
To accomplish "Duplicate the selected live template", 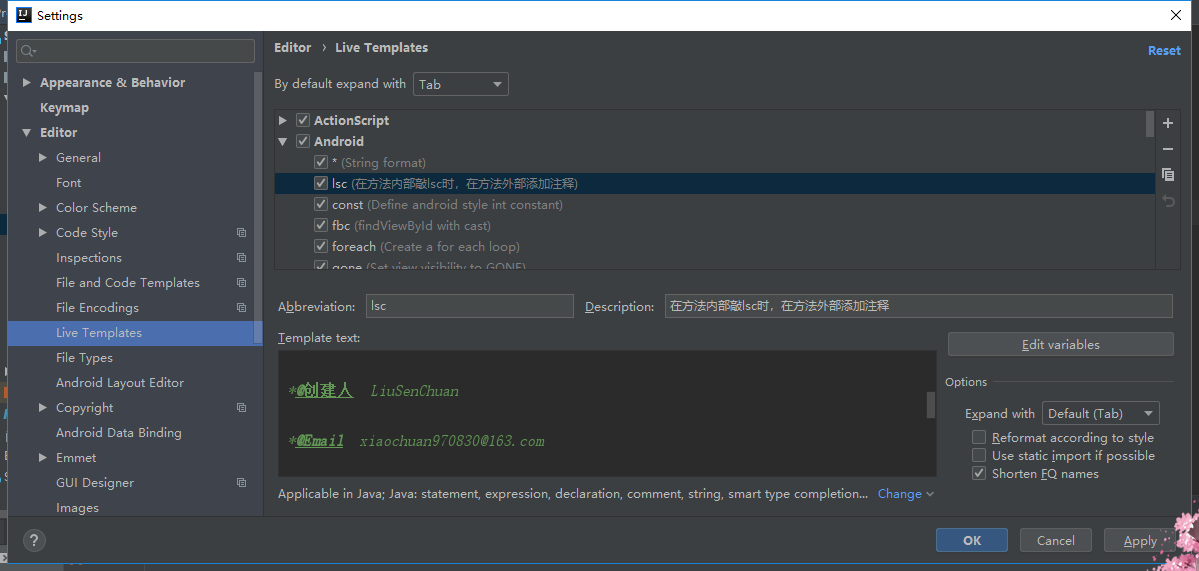I will (x=1168, y=175).
